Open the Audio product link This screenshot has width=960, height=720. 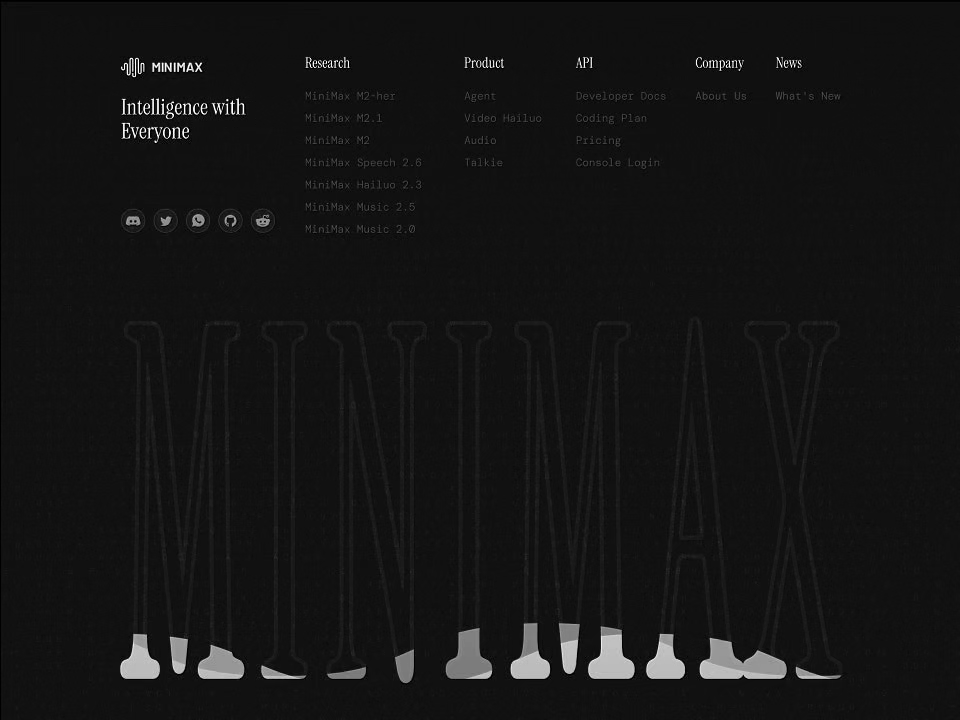[480, 140]
